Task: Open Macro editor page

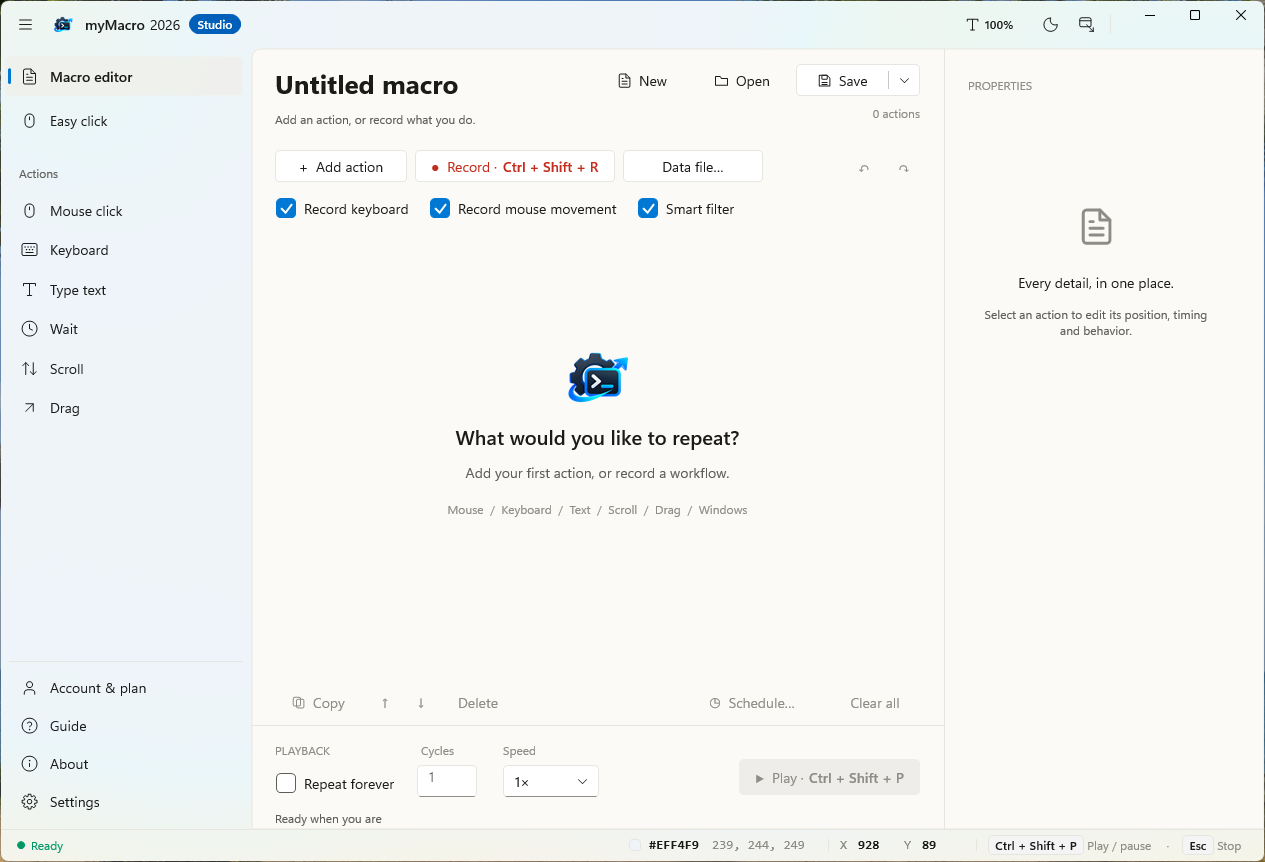Action: (x=125, y=77)
